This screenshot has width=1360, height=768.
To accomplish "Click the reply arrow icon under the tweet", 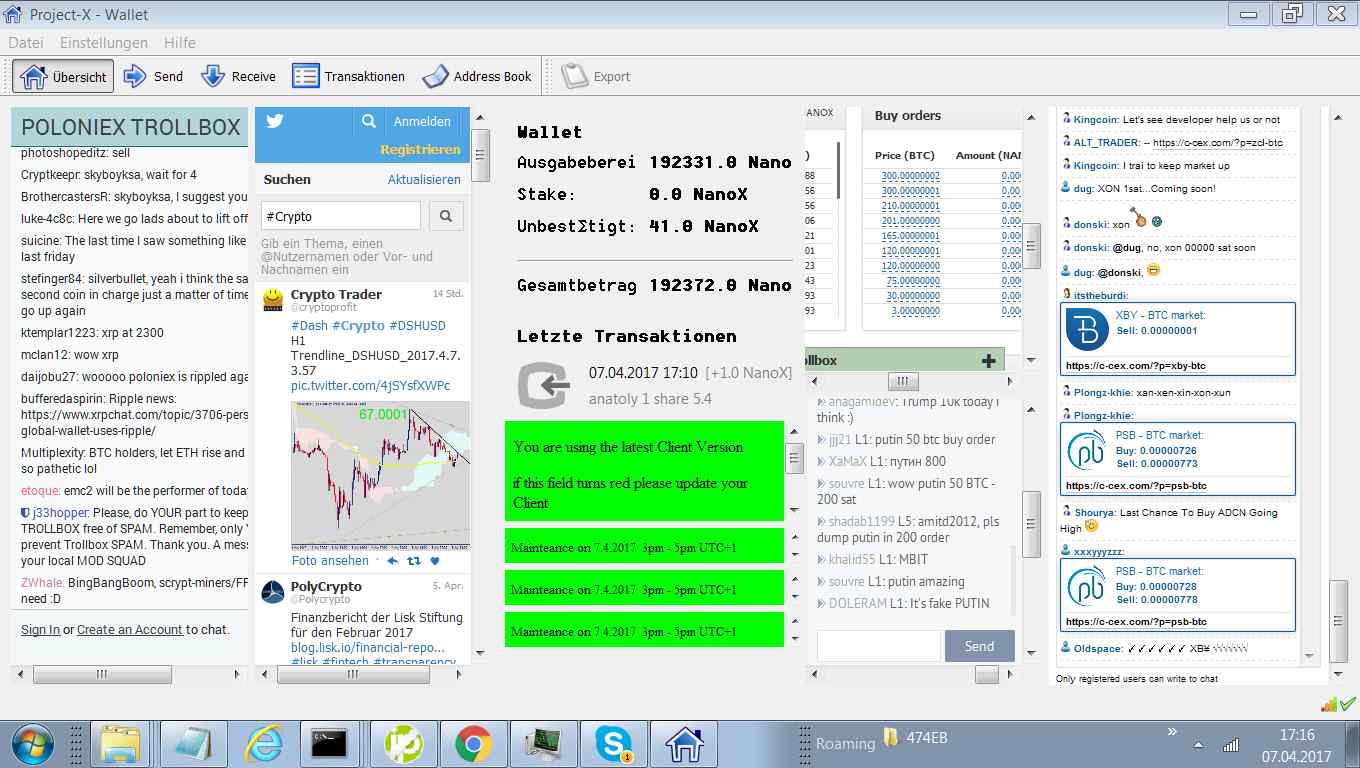I will tap(393, 561).
